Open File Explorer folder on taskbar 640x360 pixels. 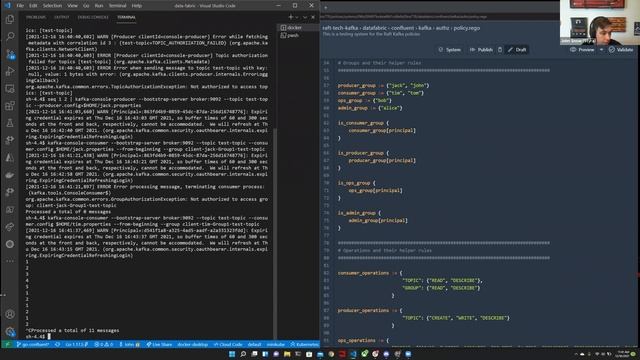(x=287, y=354)
